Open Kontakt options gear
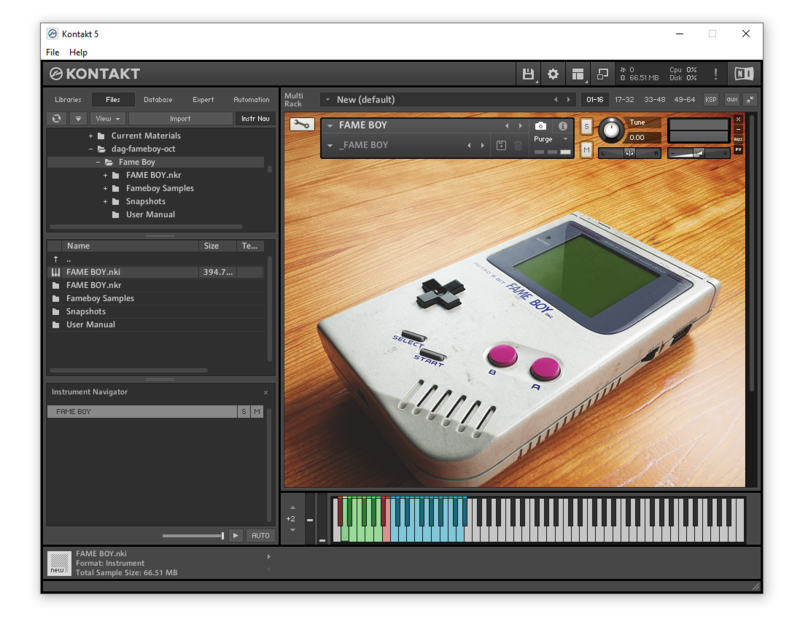This screenshot has height=627, width=800. tap(553, 74)
